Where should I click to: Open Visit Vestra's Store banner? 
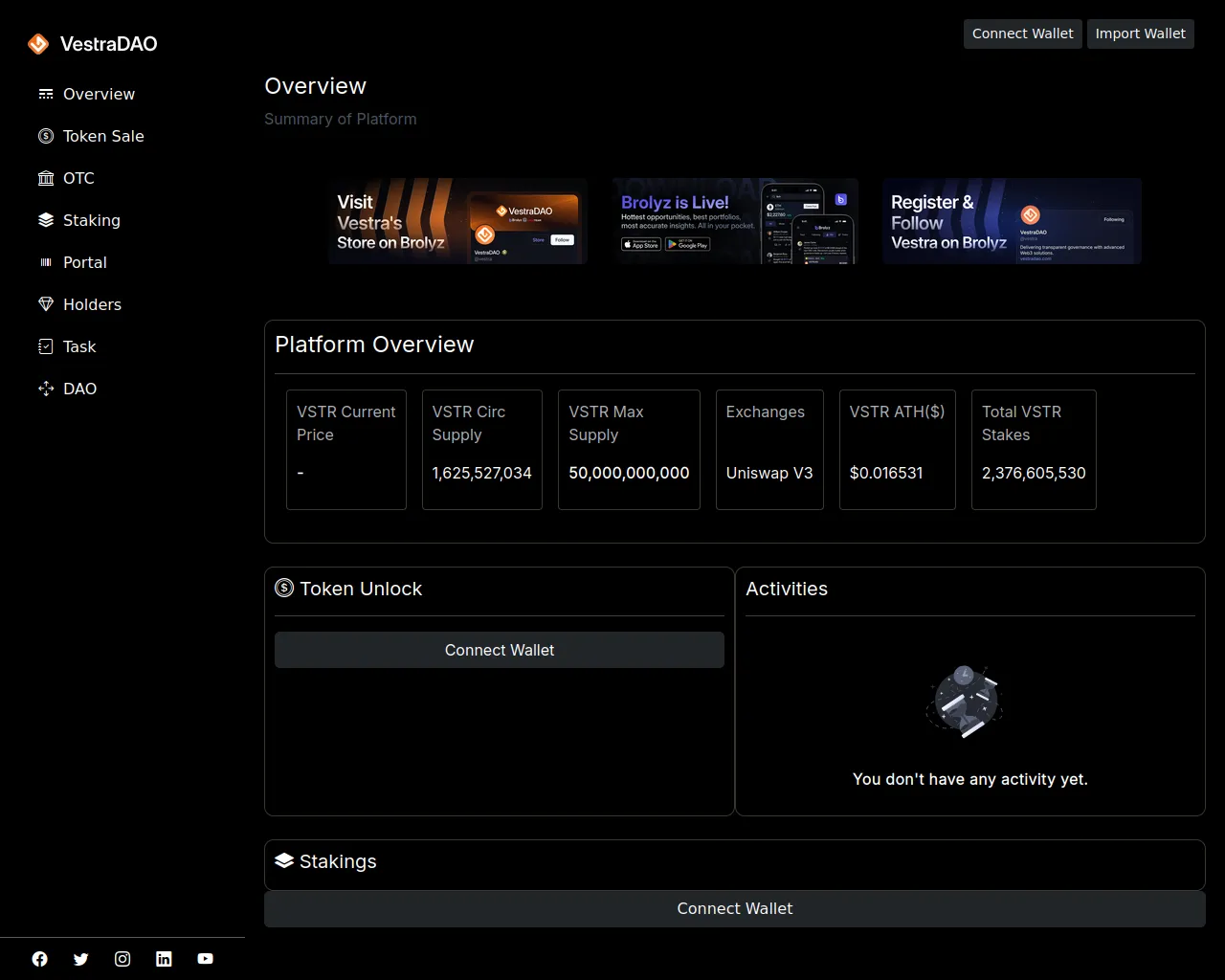pos(457,221)
